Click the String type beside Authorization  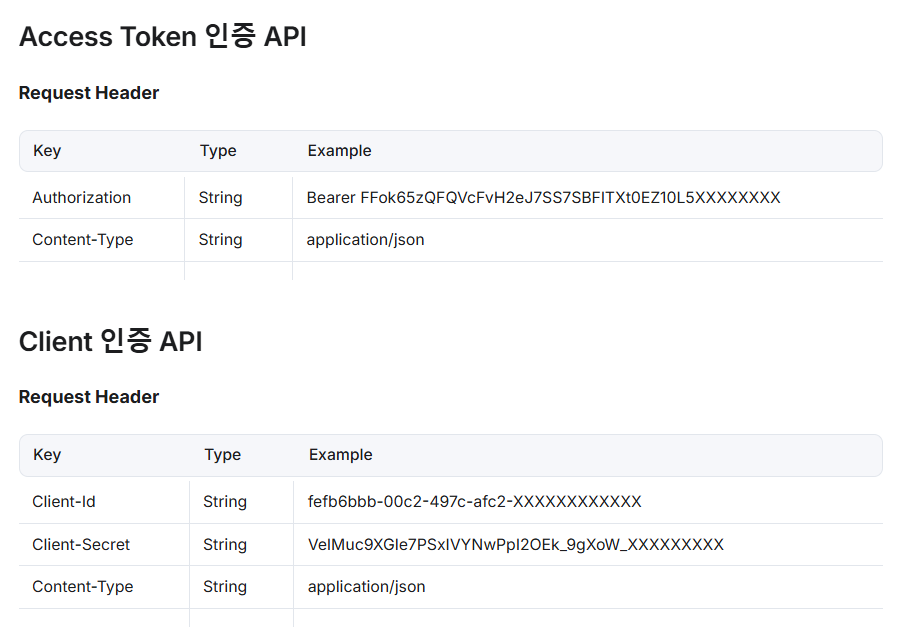220,198
